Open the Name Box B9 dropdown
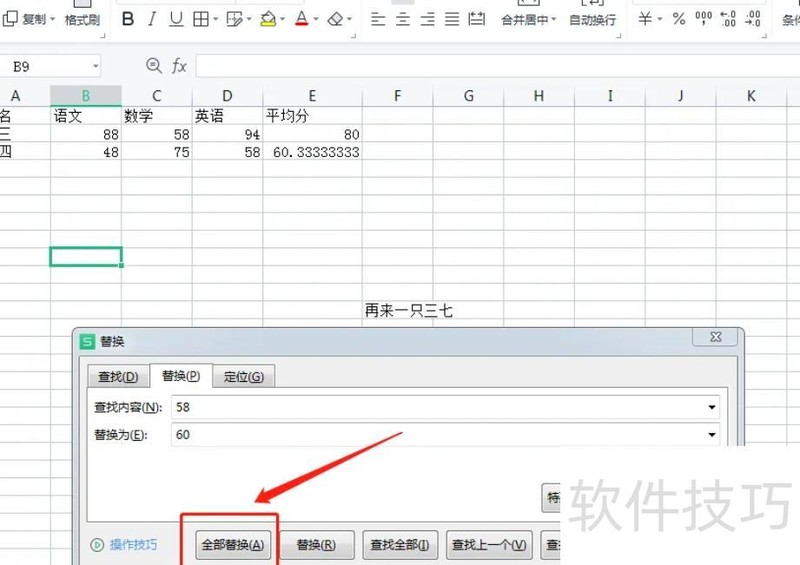This screenshot has width=800, height=565. 95,66
